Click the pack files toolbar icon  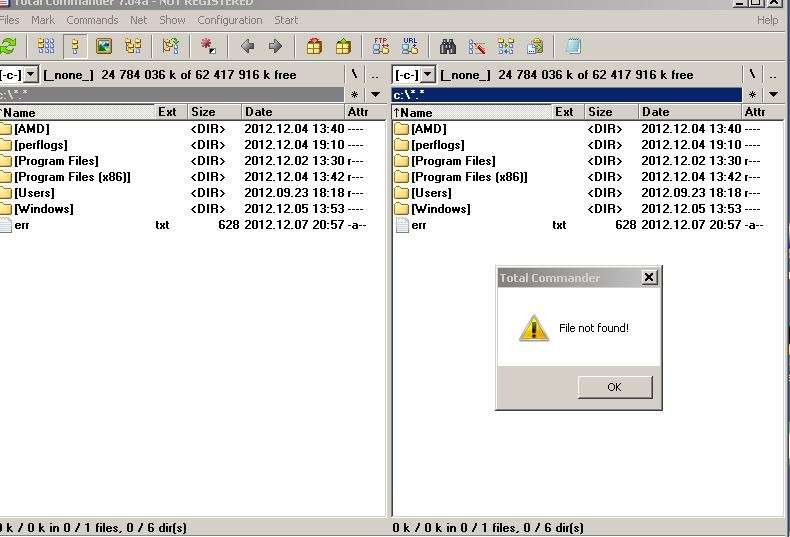[314, 47]
